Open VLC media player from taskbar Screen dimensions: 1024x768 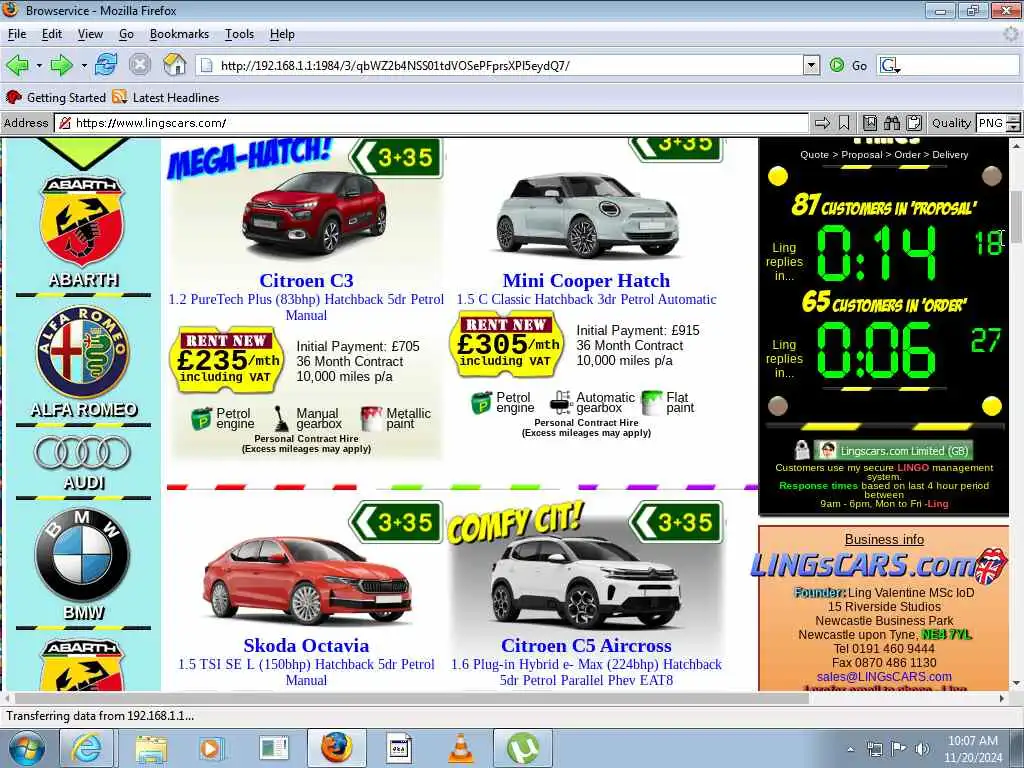point(460,748)
